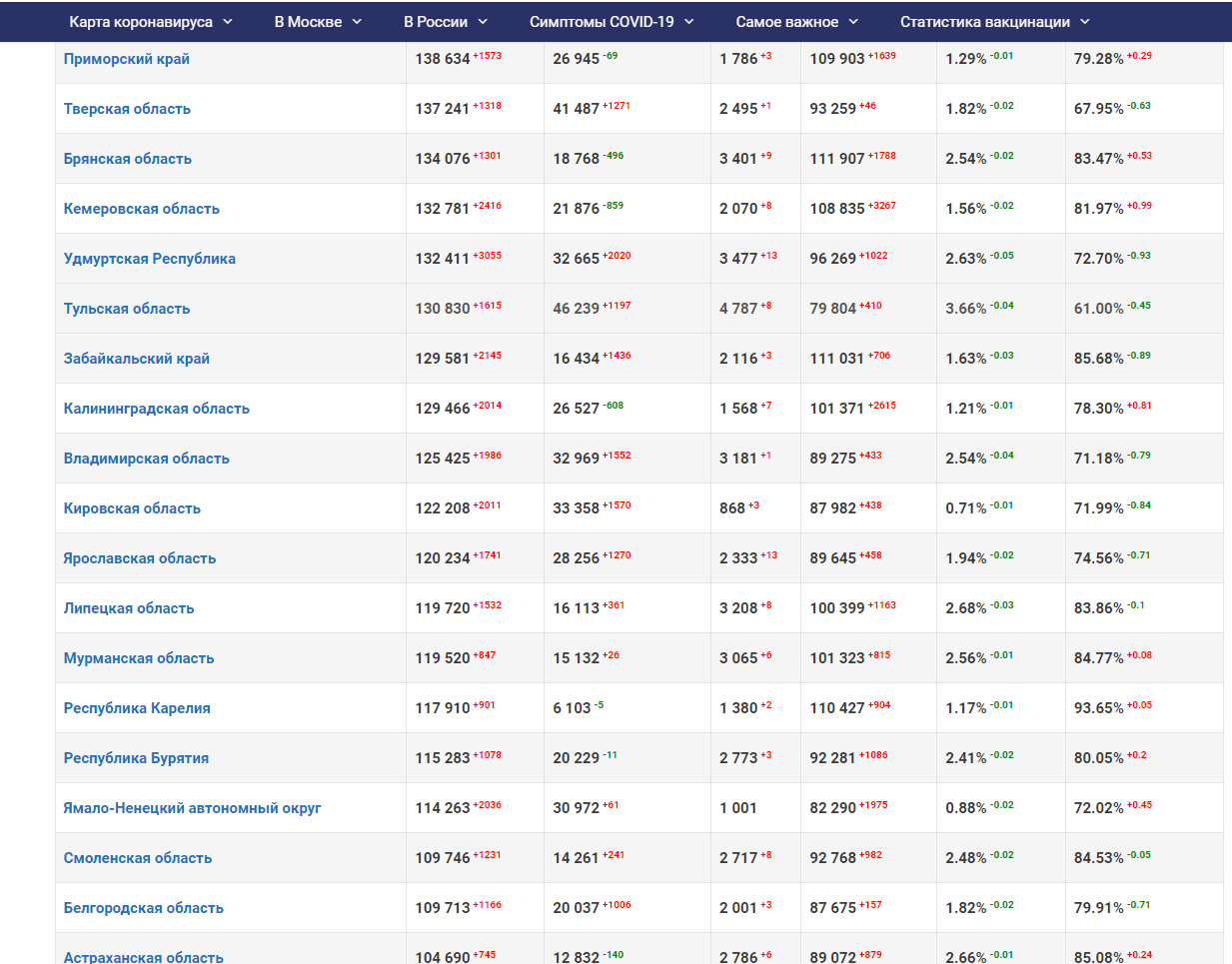This screenshot has height=964, width=1232.
Task: Open the Забайкальский край link
Action: click(137, 359)
